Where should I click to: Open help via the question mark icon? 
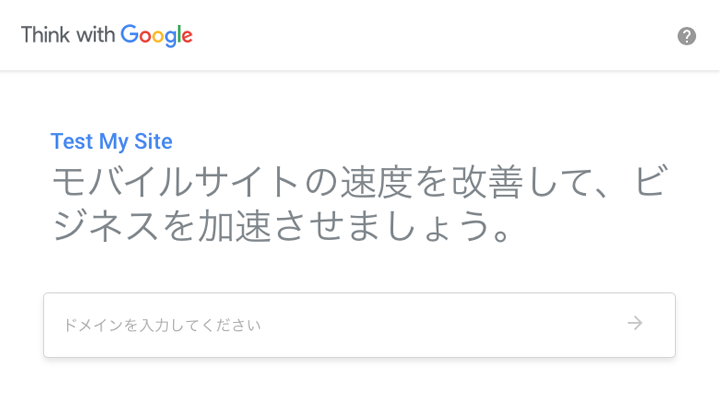pyautogui.click(x=686, y=36)
